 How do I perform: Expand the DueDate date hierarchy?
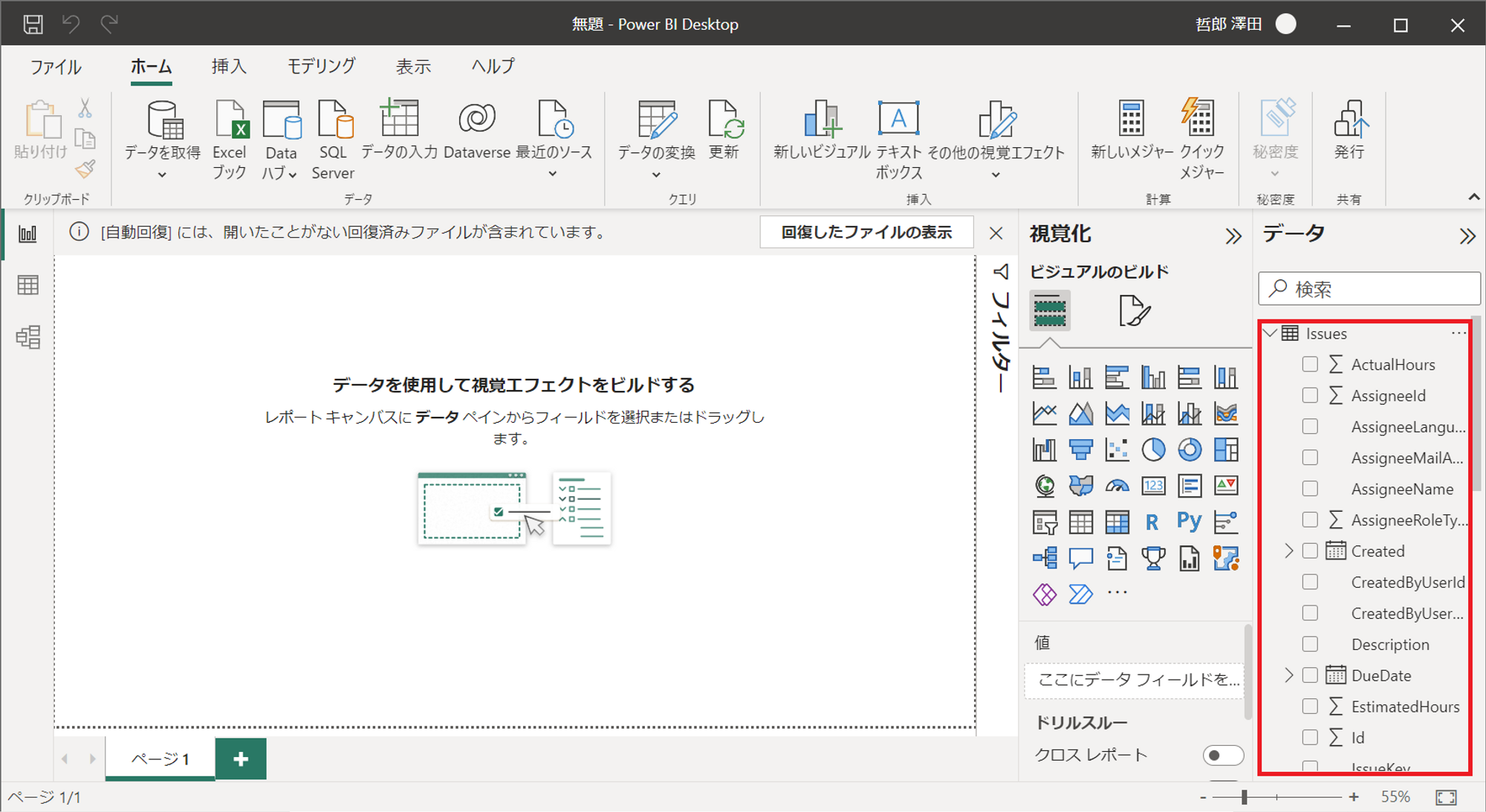coord(1289,675)
